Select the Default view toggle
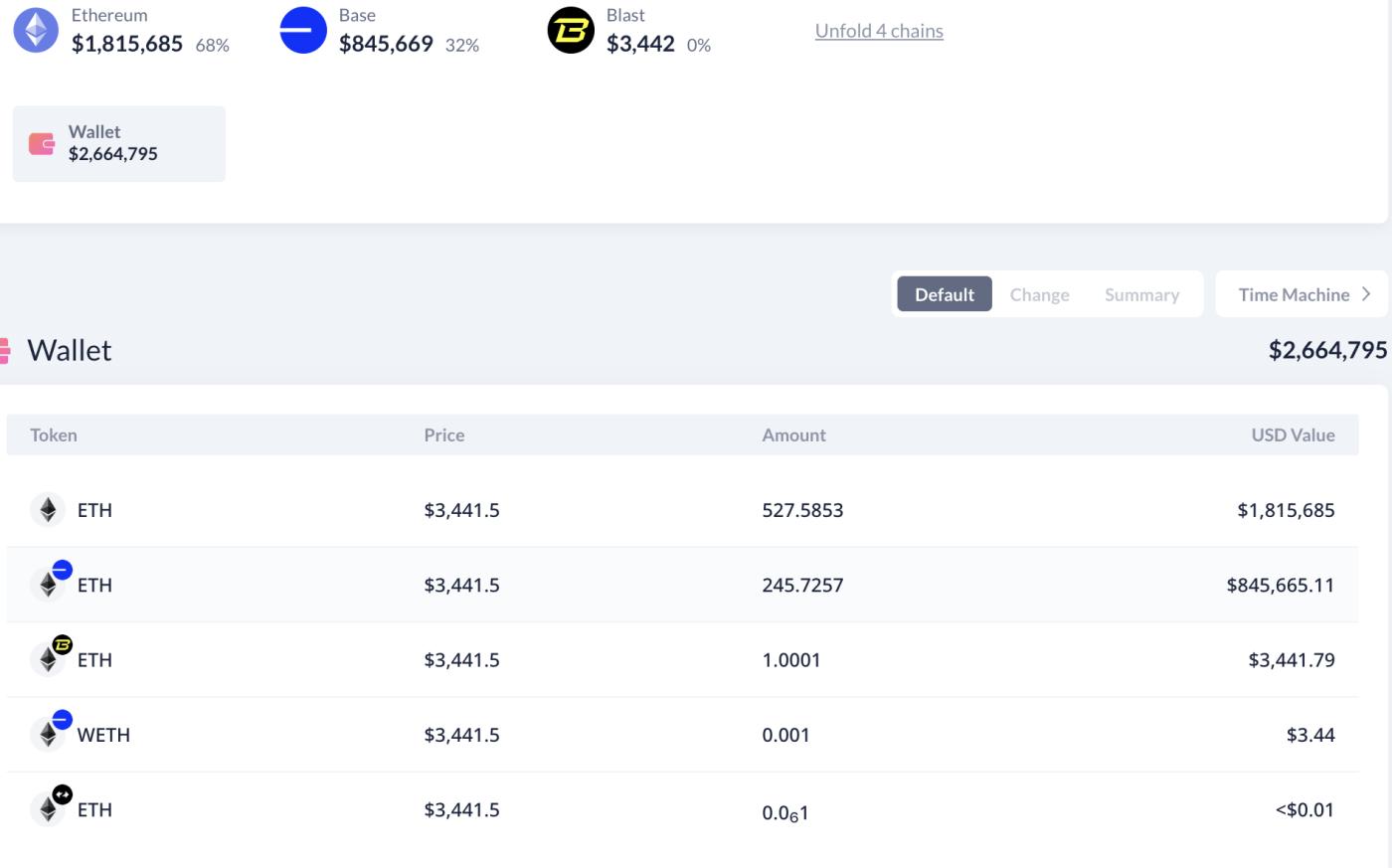The height and width of the screenshot is (868, 1392). pos(944,294)
